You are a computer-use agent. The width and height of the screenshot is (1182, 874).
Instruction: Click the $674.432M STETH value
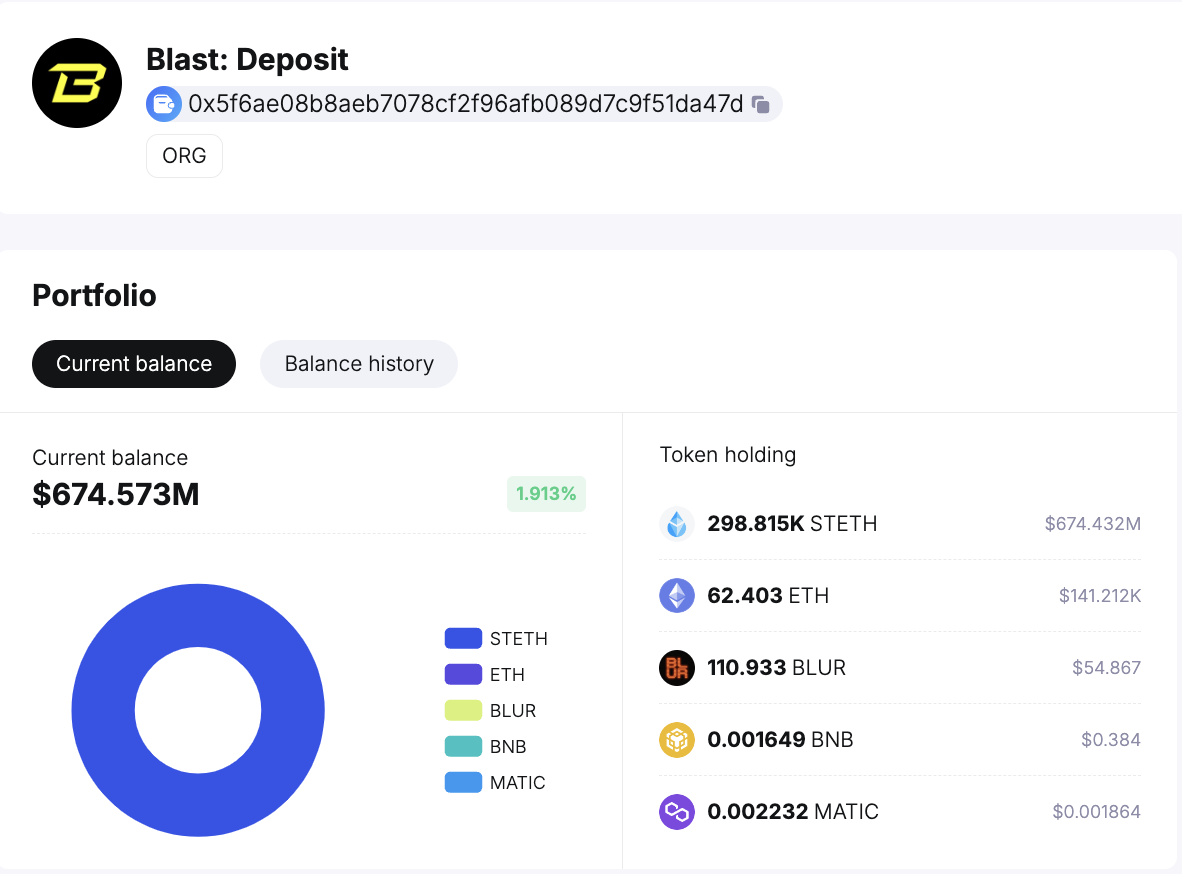[x=1092, y=523]
